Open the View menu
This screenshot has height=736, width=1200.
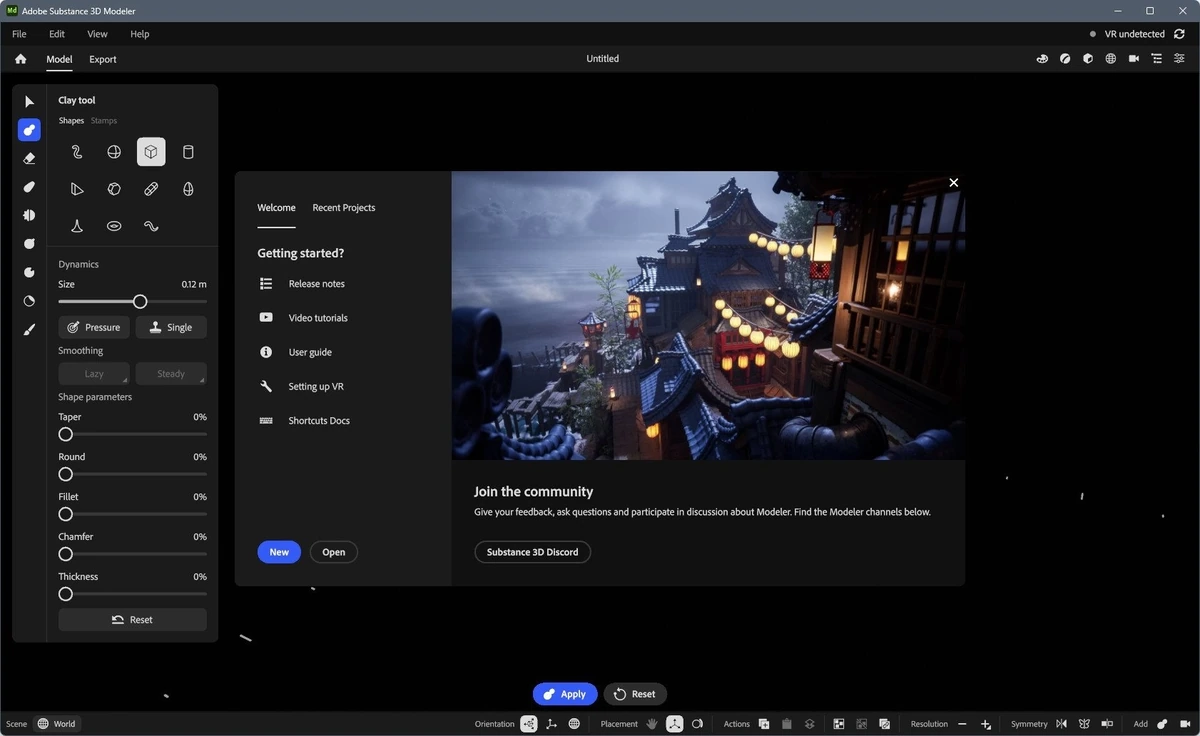pos(97,34)
